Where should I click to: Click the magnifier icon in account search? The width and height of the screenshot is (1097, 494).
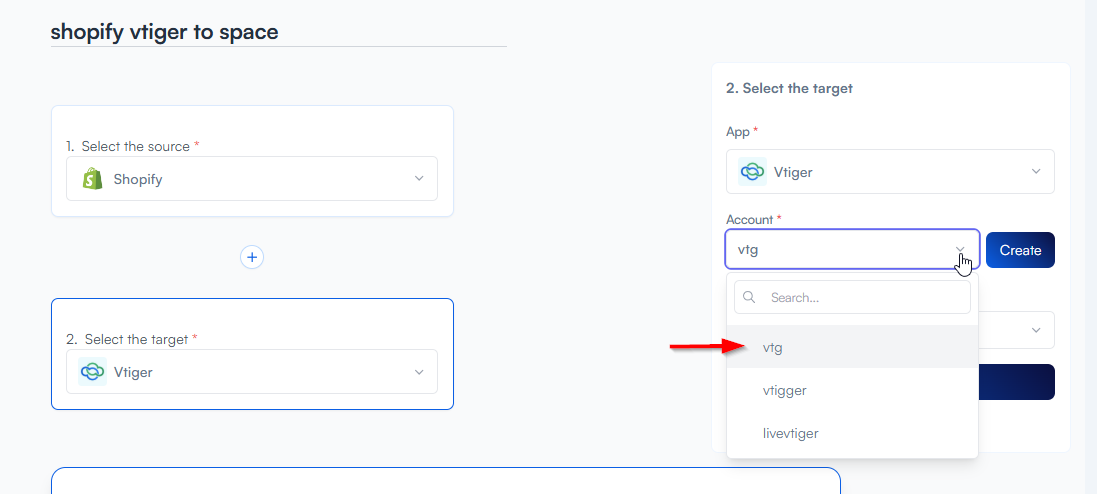[x=749, y=298]
